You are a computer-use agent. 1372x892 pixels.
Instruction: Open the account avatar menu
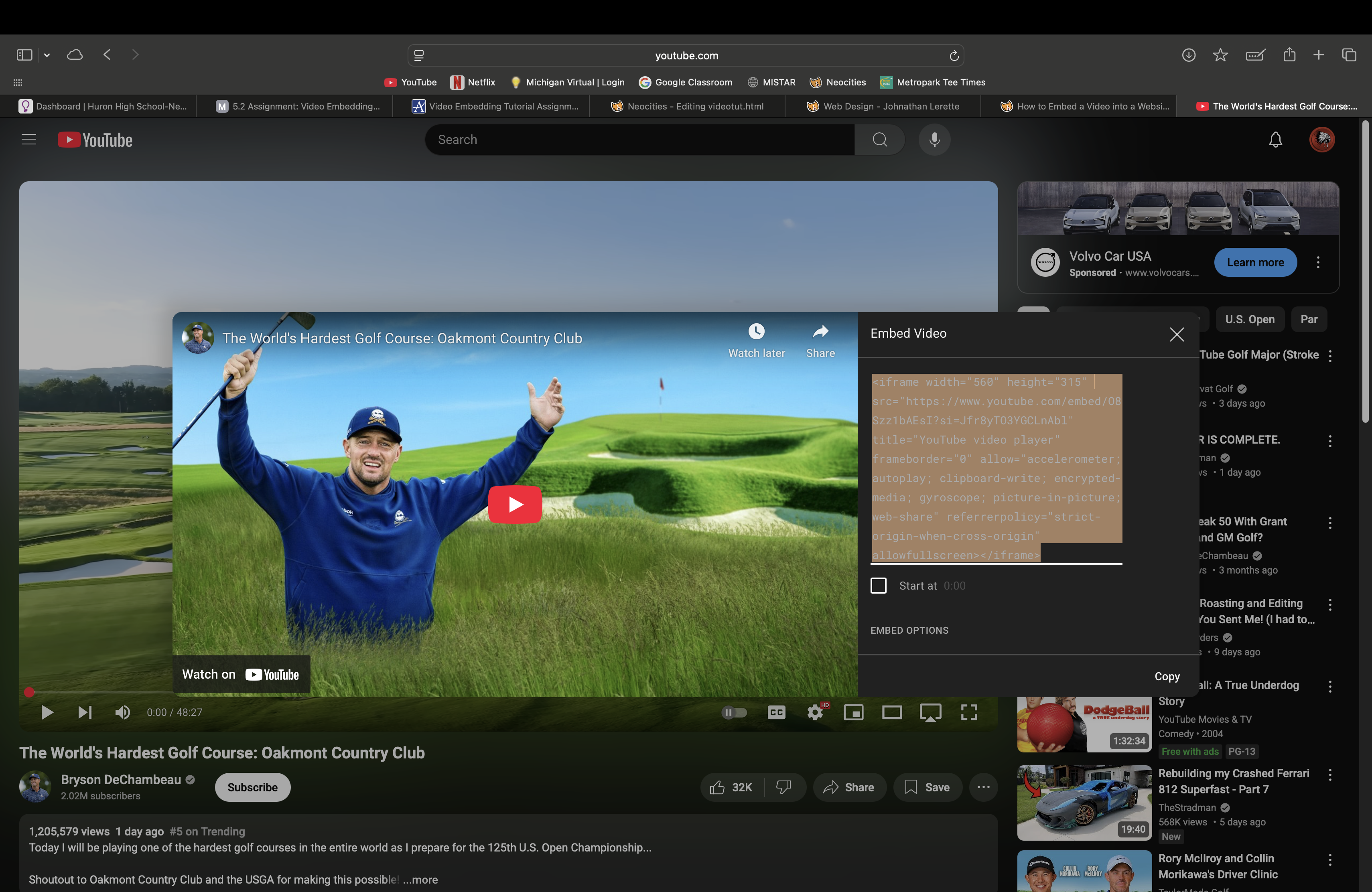coord(1322,140)
